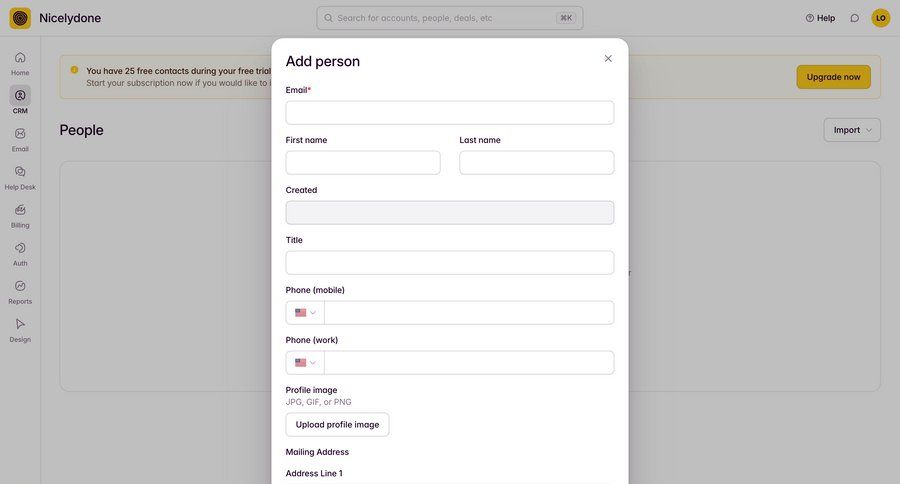Click the Add person dialog title

click(323, 61)
